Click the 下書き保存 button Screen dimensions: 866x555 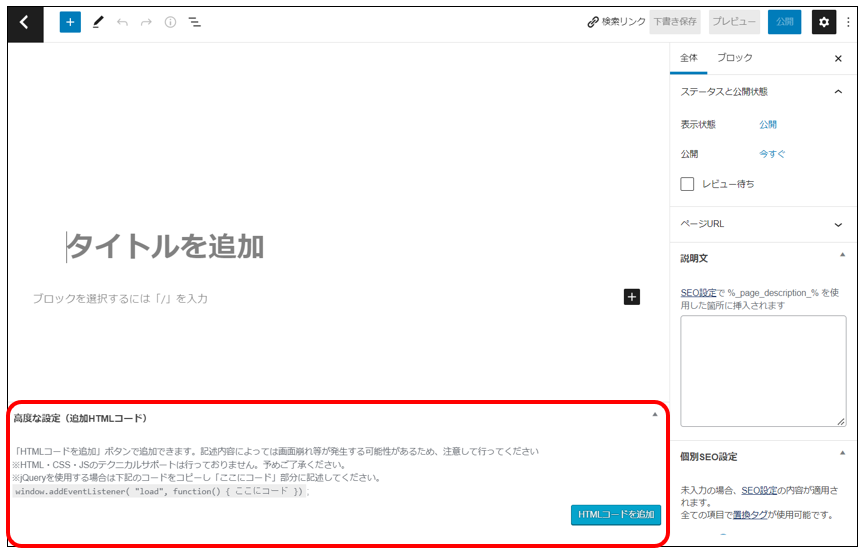675,22
